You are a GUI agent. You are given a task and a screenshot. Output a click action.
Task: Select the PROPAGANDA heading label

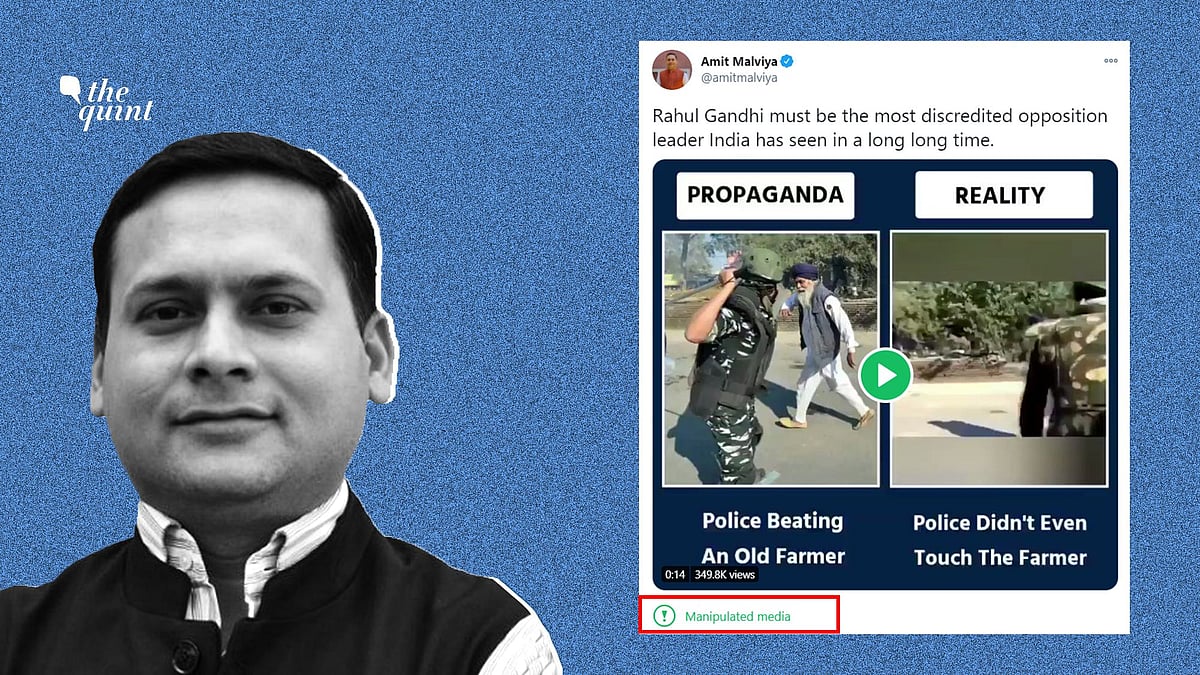coord(765,195)
